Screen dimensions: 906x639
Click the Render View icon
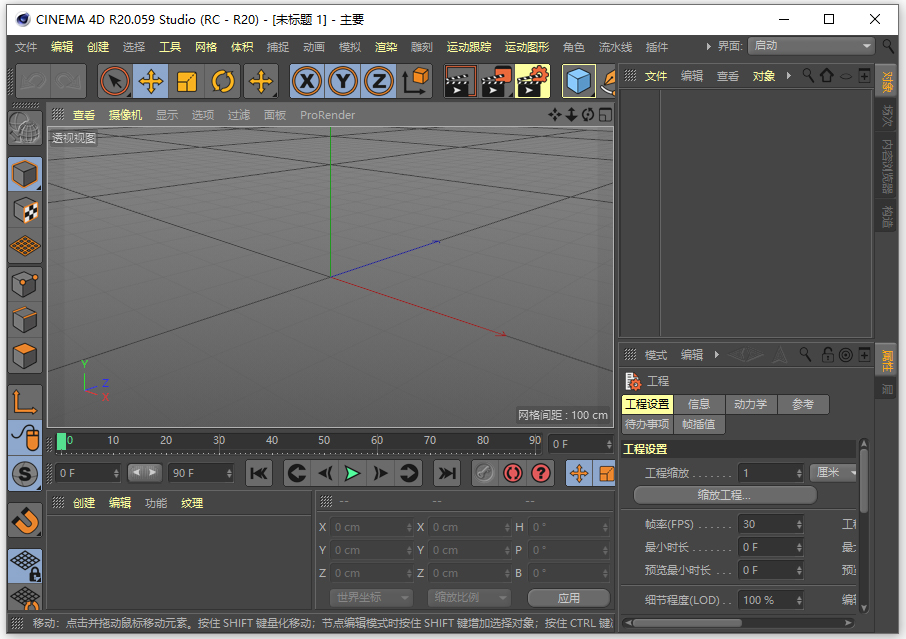(460, 80)
